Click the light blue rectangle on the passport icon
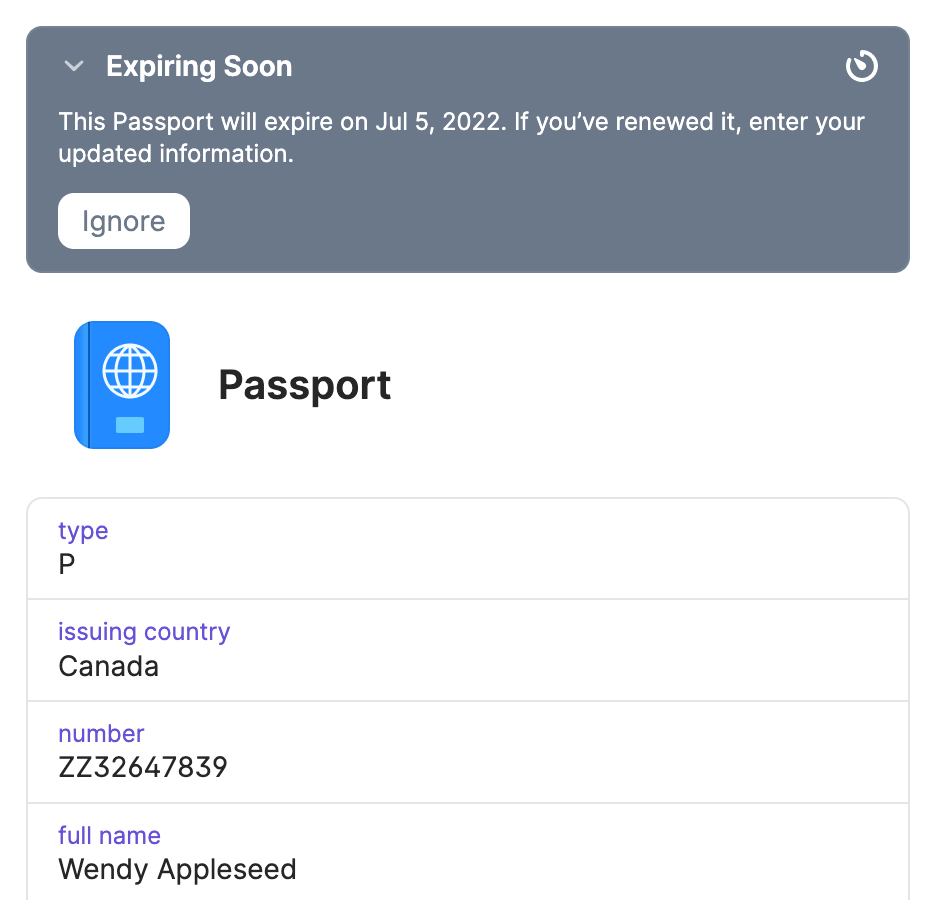This screenshot has width=934, height=900. tap(130, 425)
